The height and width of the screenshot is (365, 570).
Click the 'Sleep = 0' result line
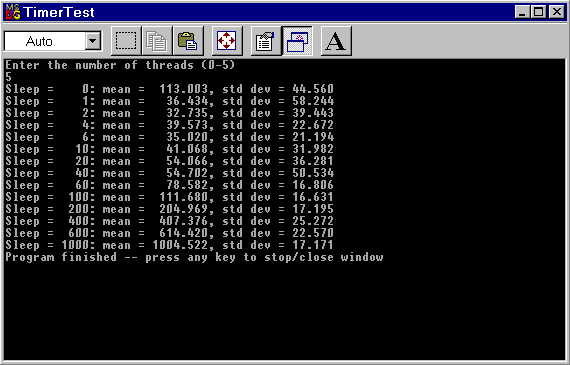pos(169,89)
